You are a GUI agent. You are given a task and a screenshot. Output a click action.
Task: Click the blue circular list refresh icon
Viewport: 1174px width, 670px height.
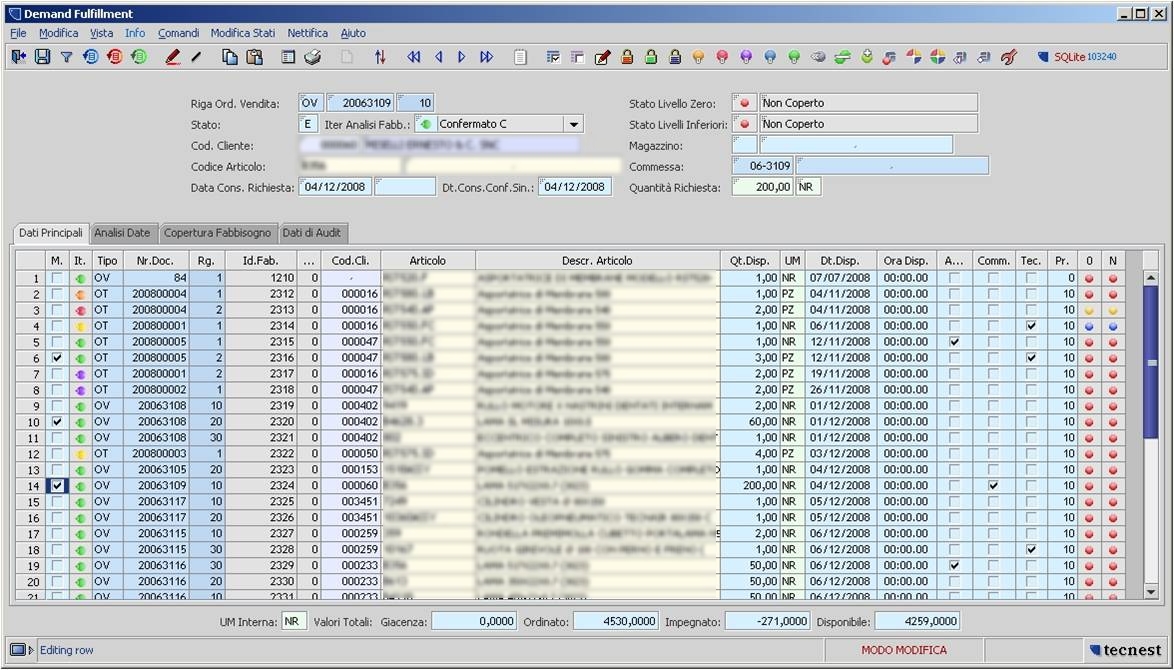point(91,57)
